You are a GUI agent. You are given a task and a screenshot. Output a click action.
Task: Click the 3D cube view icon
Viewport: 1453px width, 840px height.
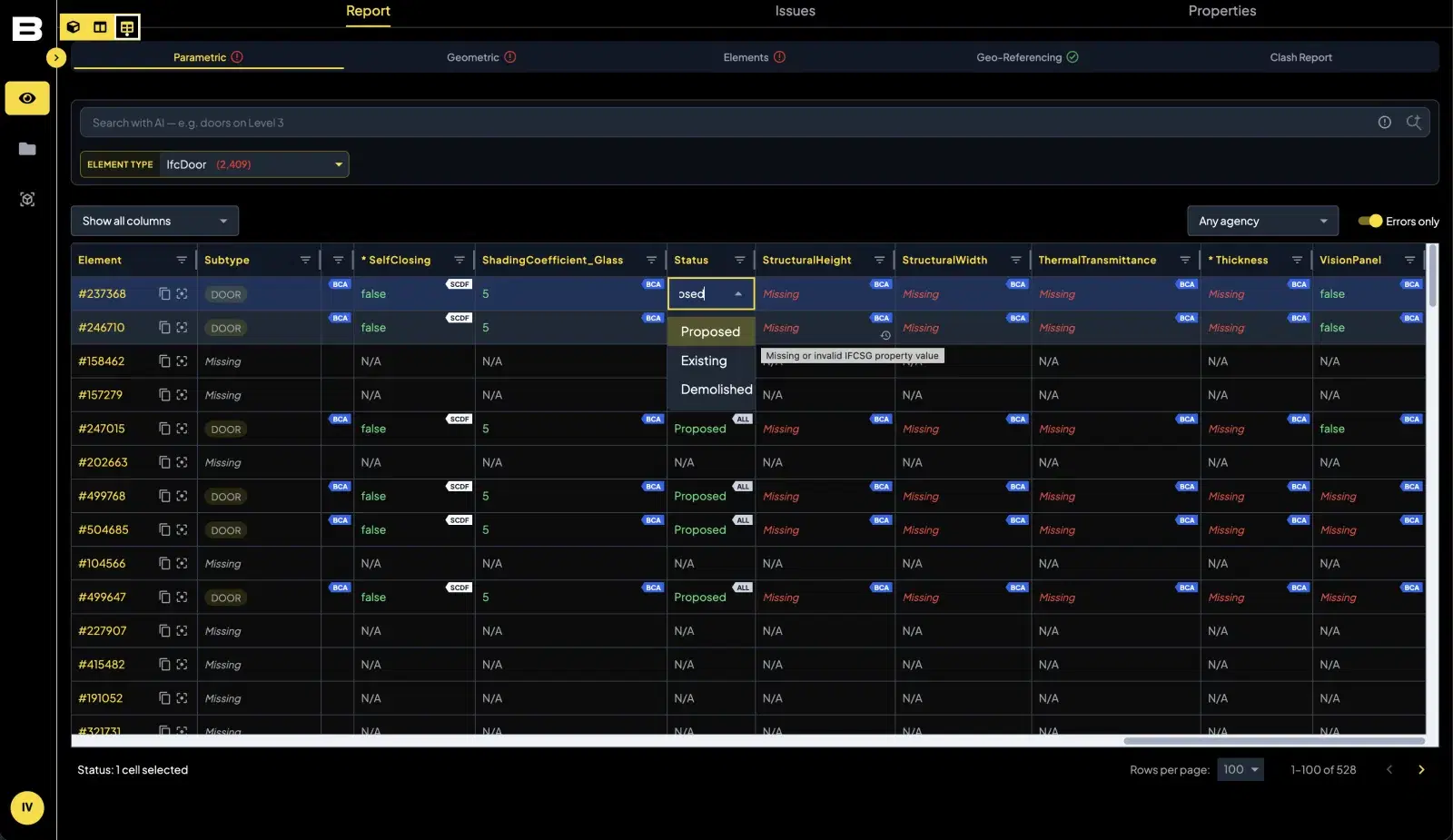click(74, 27)
